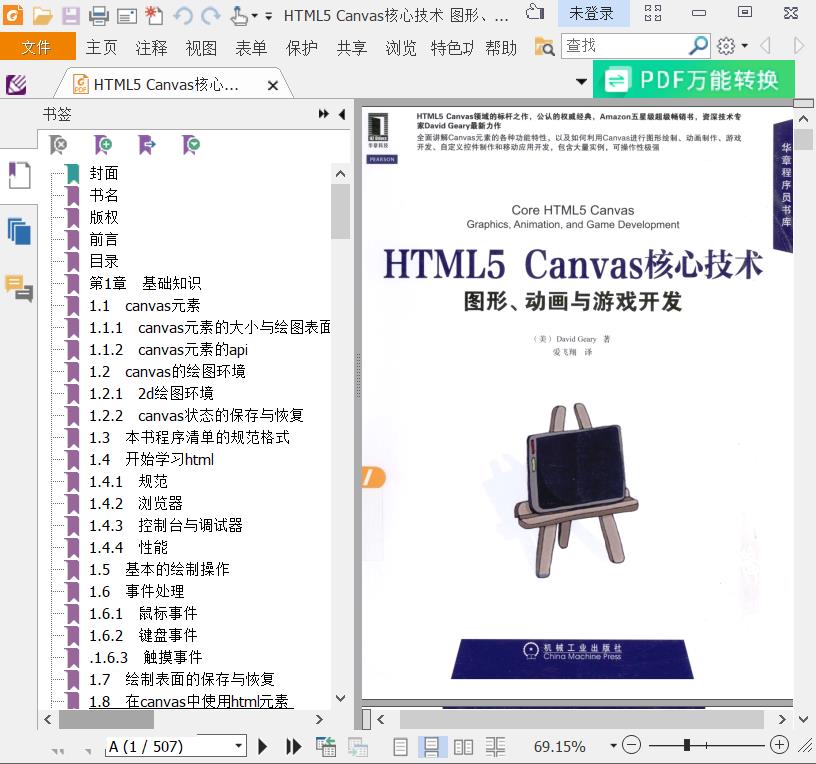Image resolution: width=816 pixels, height=764 pixels.
Task: Jump to the last page
Action: pos(294,747)
